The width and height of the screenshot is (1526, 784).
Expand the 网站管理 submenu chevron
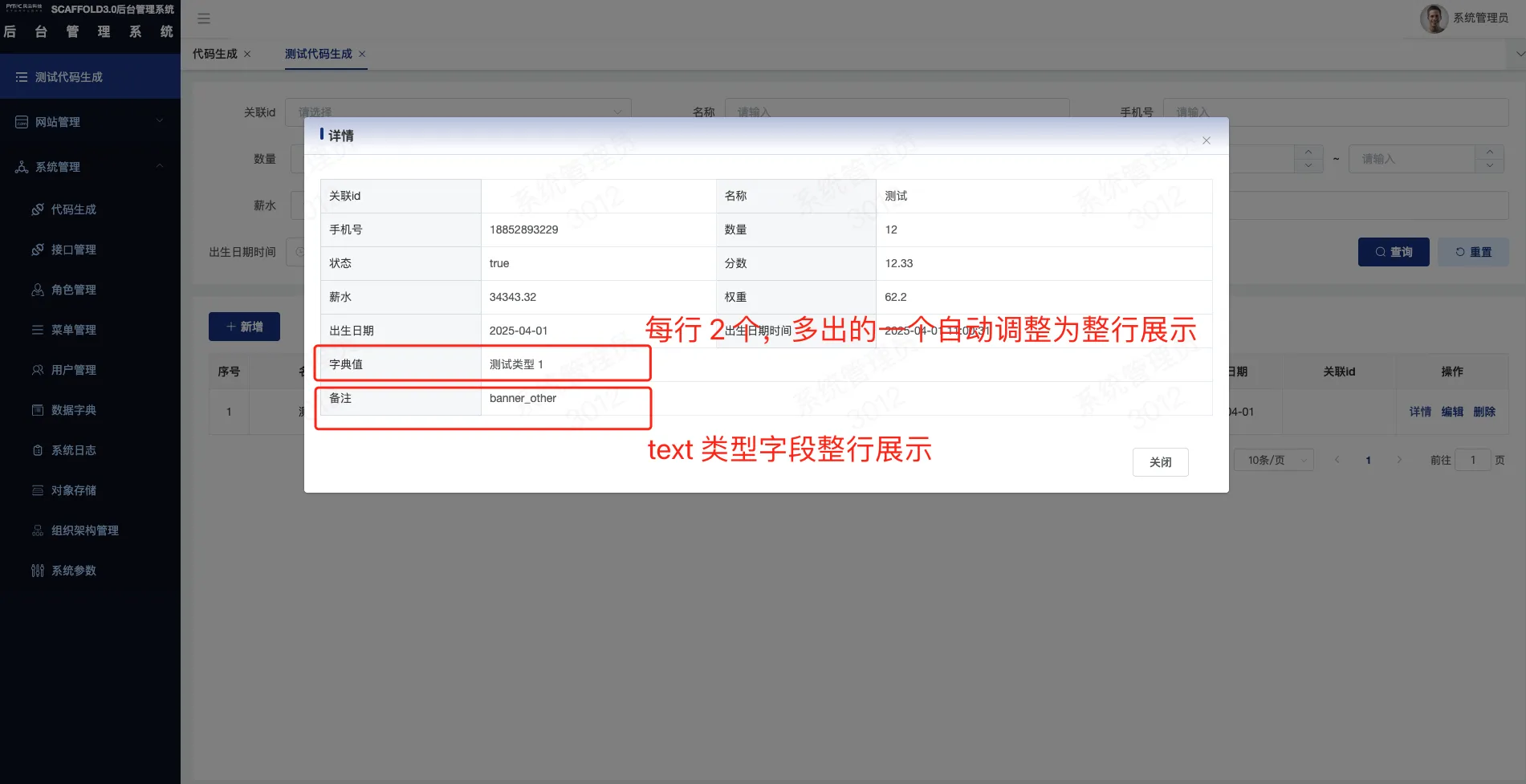tap(160, 121)
